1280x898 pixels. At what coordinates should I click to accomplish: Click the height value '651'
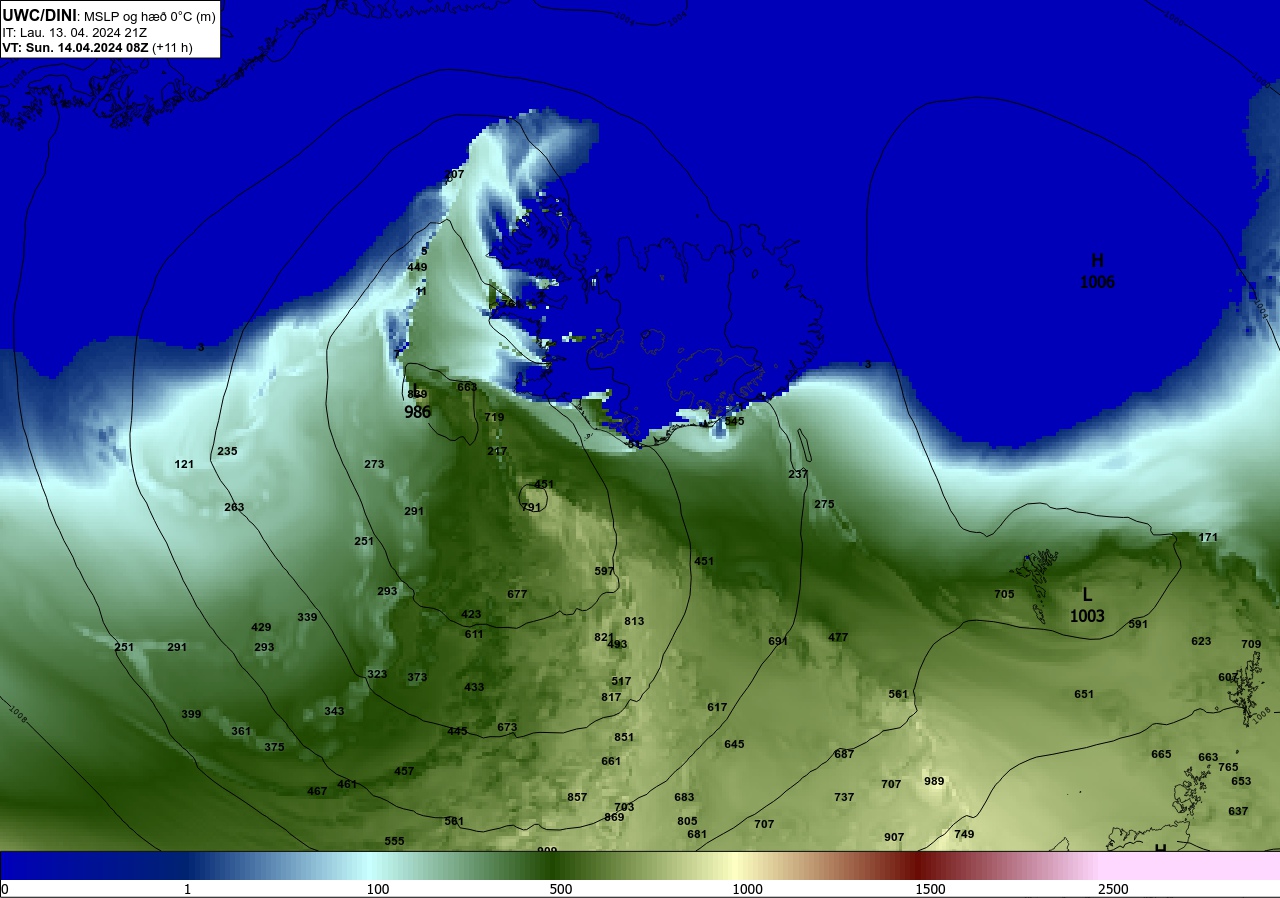click(1084, 694)
